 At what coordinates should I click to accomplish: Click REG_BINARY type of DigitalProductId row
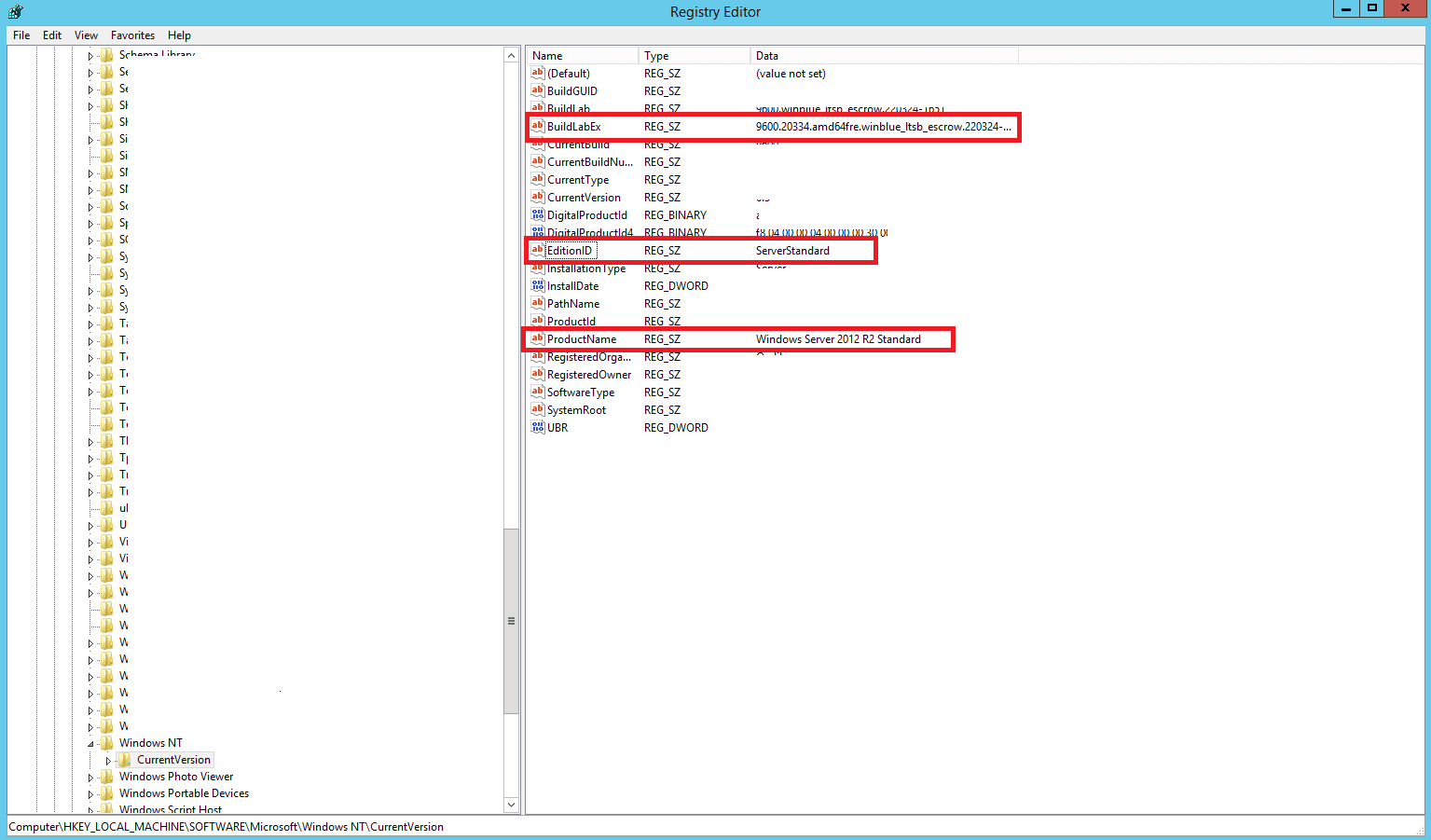click(675, 215)
